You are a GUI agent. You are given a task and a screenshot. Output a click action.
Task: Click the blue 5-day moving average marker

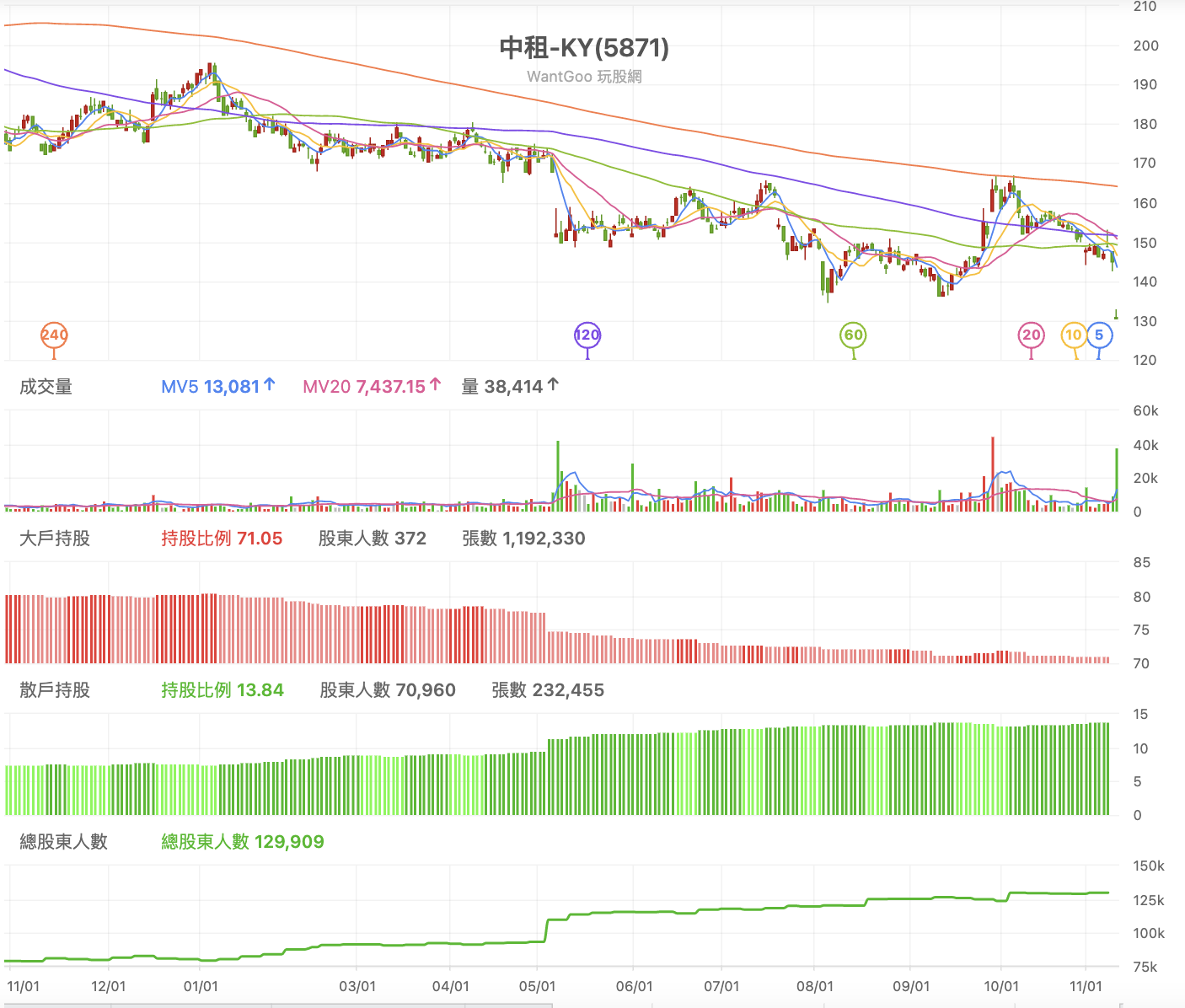[x=1099, y=335]
